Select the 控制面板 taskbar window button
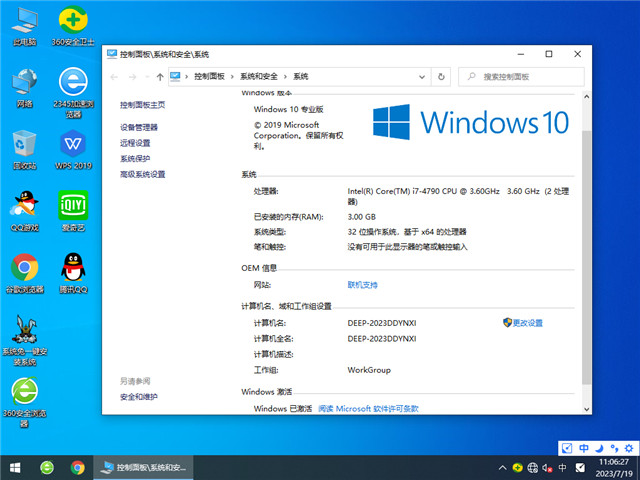This screenshot has height=480, width=640. point(143,467)
